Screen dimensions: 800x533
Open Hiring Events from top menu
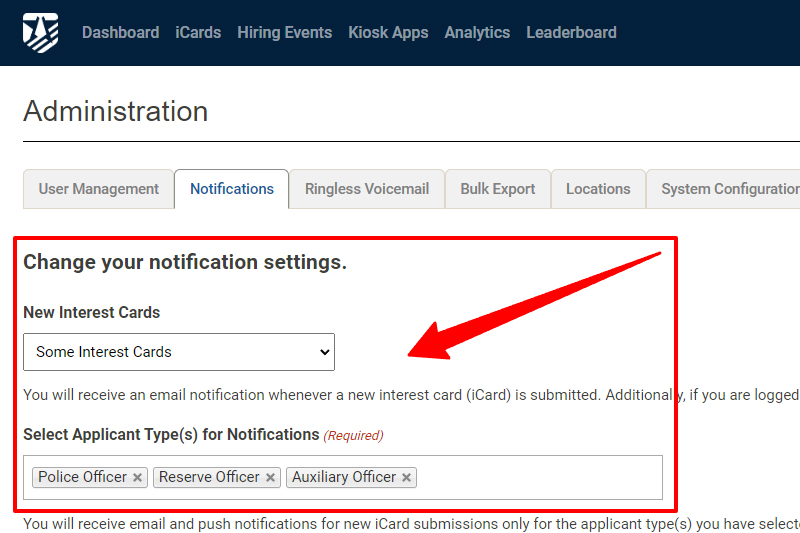tap(284, 32)
